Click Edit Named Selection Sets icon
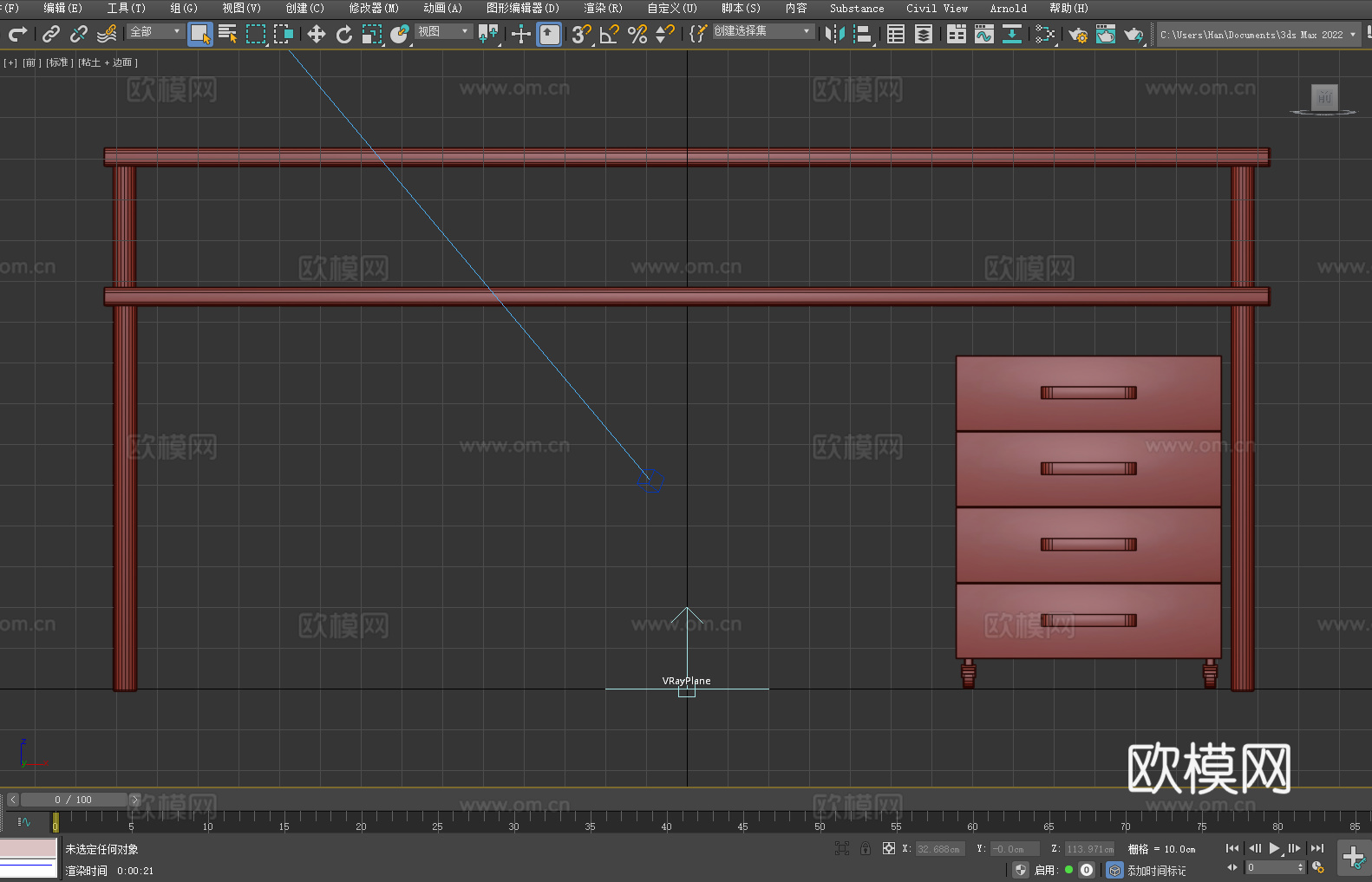Image resolution: width=1372 pixels, height=882 pixels. pos(698,34)
